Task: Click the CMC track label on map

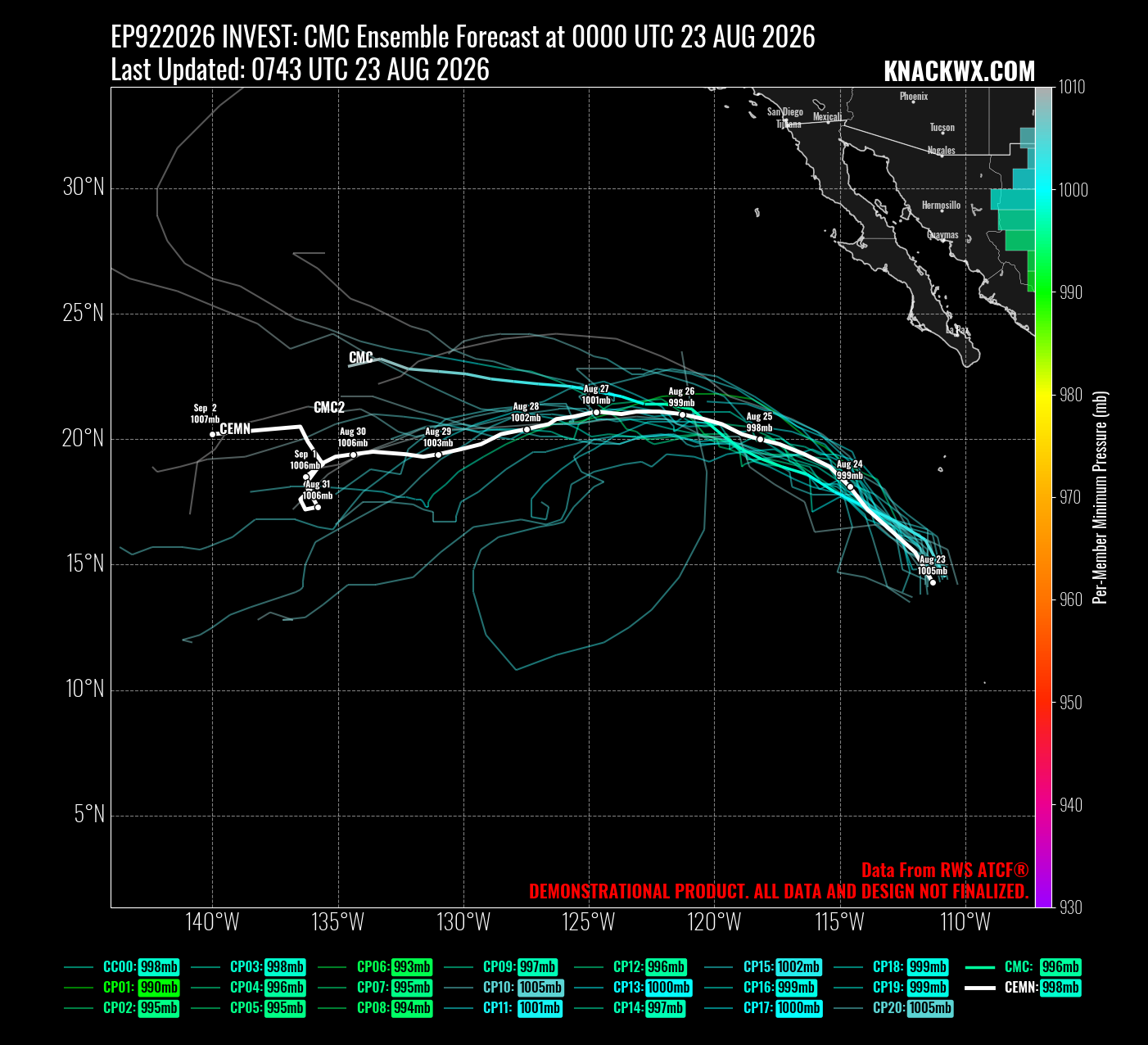Action: click(x=361, y=357)
